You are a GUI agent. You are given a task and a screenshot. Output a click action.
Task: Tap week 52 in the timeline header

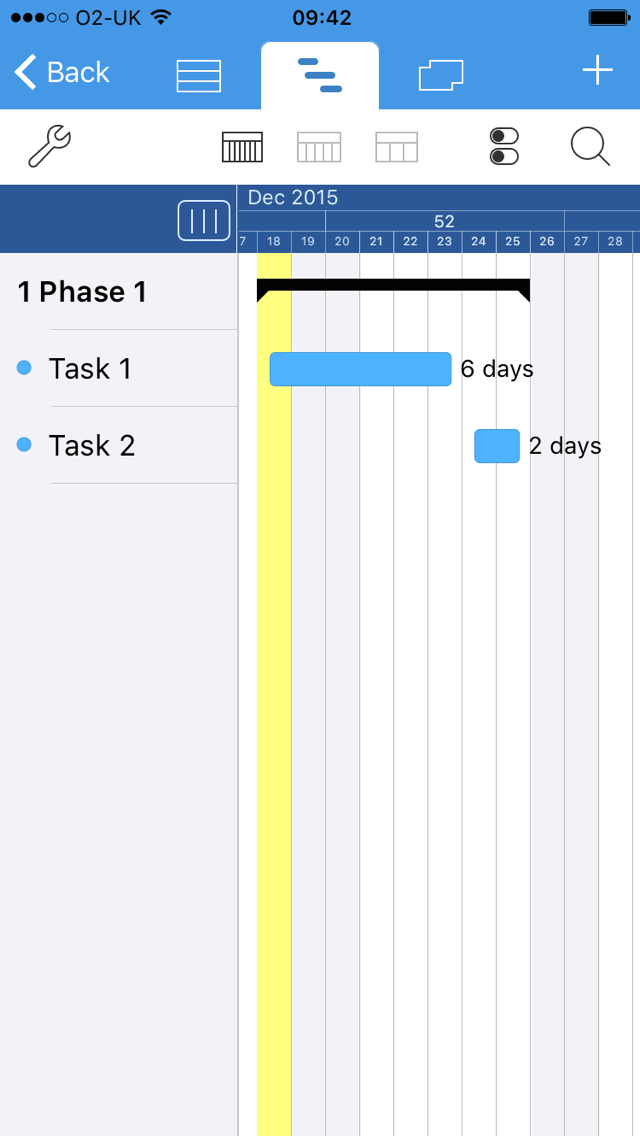pos(444,222)
